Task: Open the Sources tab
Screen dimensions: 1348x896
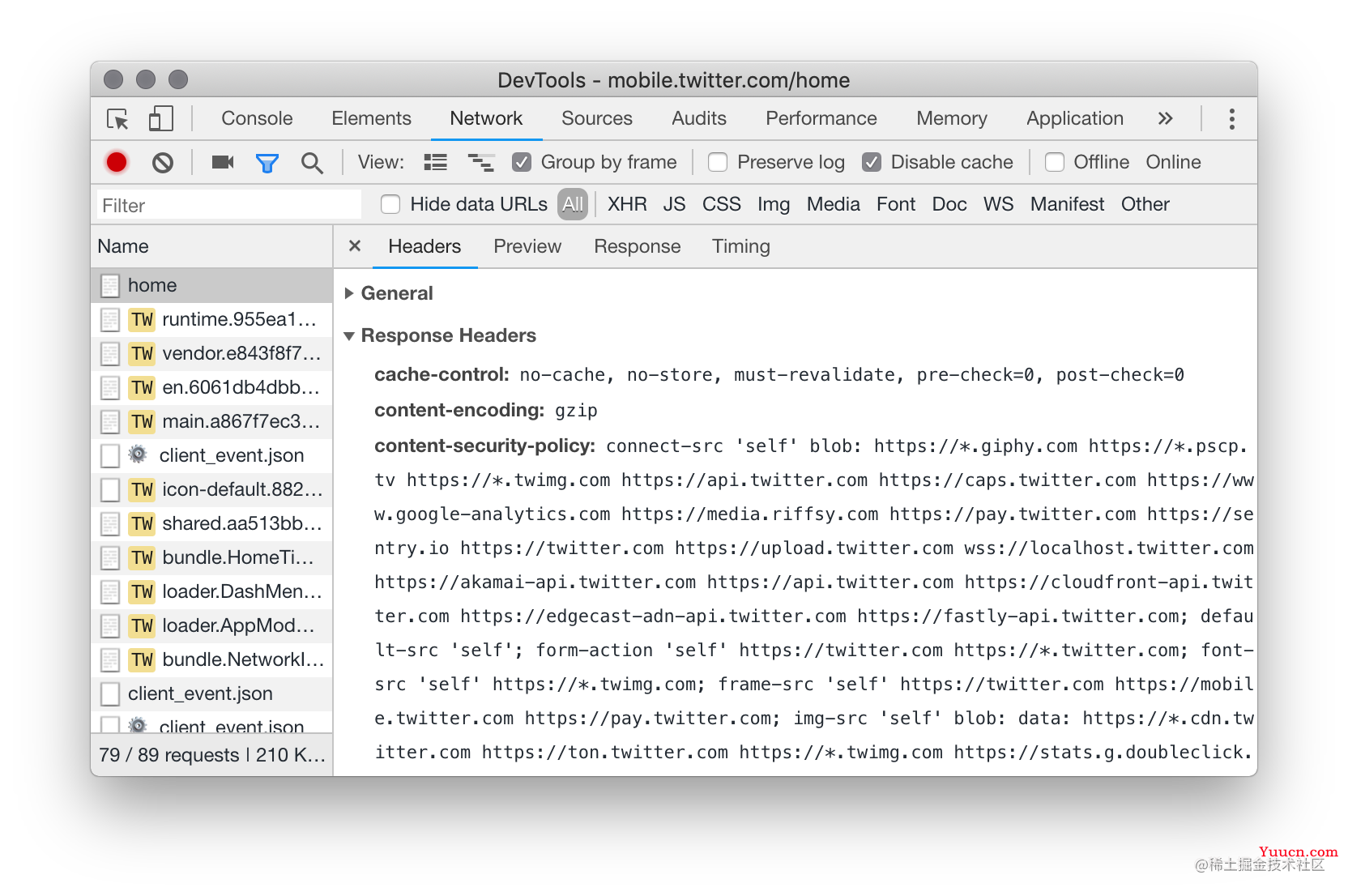Action: pyautogui.click(x=597, y=118)
